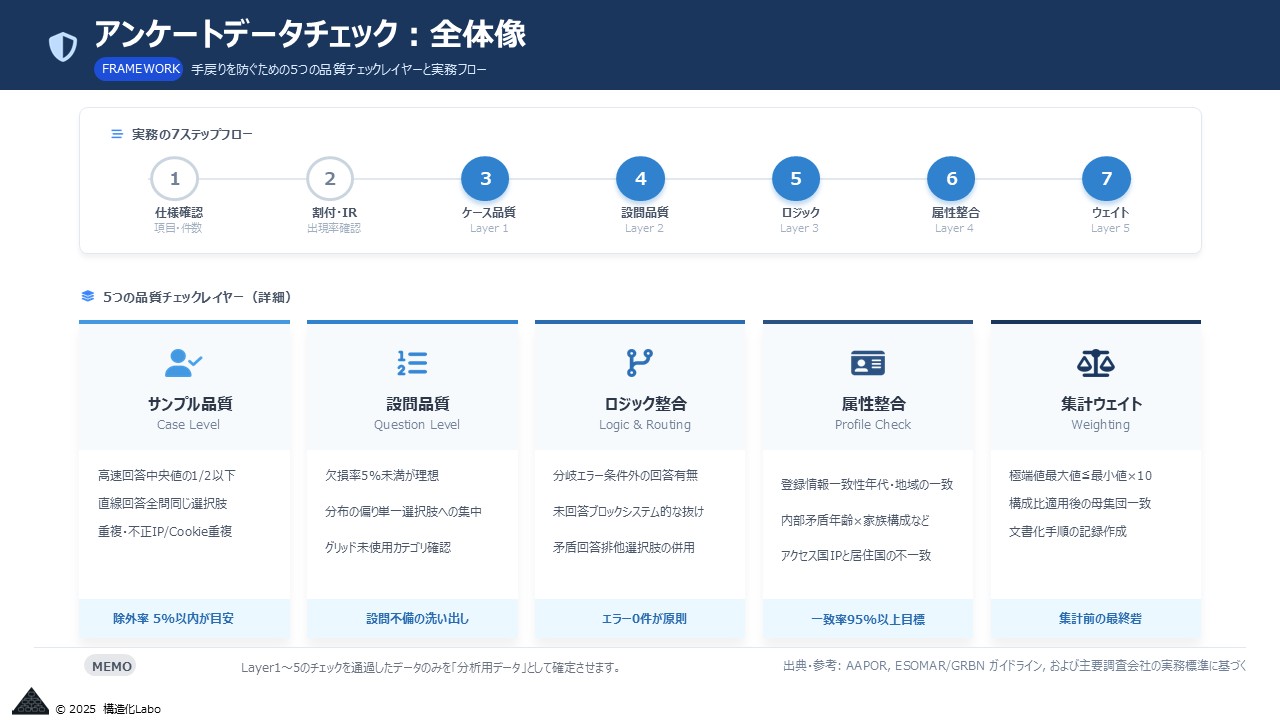
Task: Click the balance scale icon above 集計ウェイト
Action: tap(1095, 363)
